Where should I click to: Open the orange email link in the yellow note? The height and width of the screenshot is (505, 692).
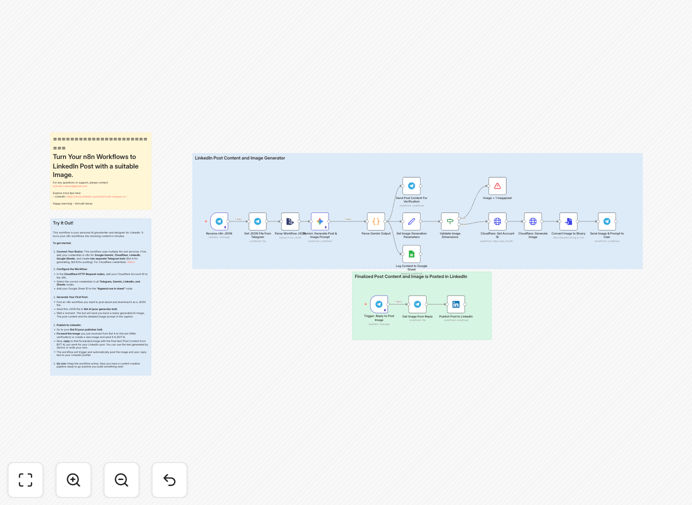[70, 186]
